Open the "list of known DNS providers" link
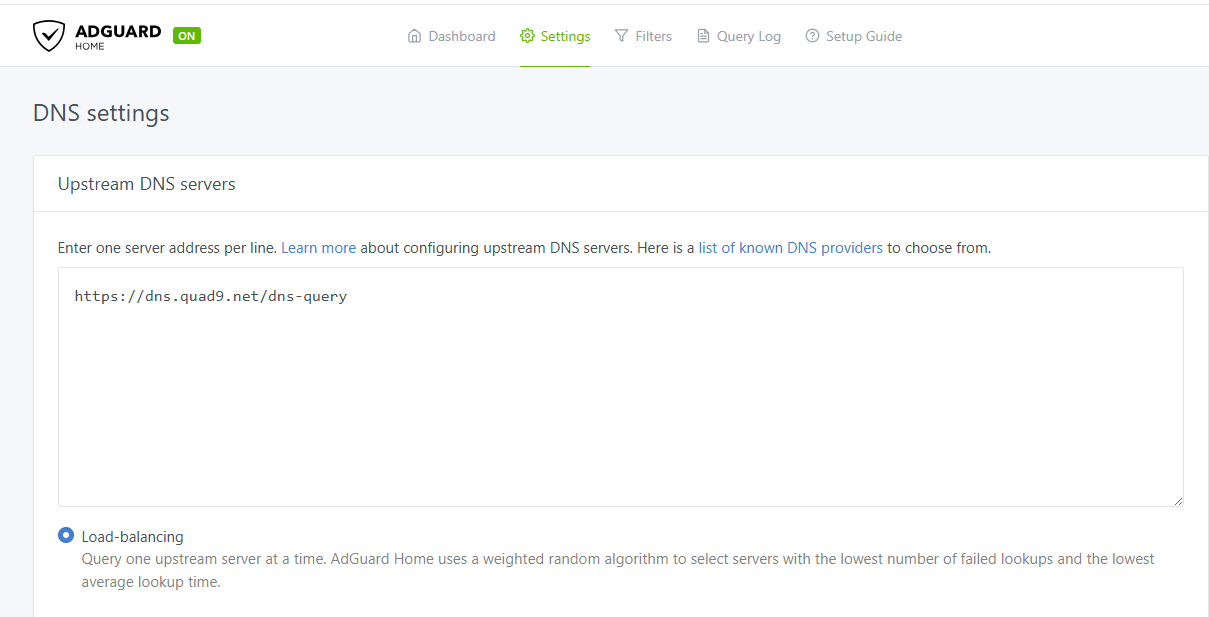The image size is (1209, 617). click(790, 248)
